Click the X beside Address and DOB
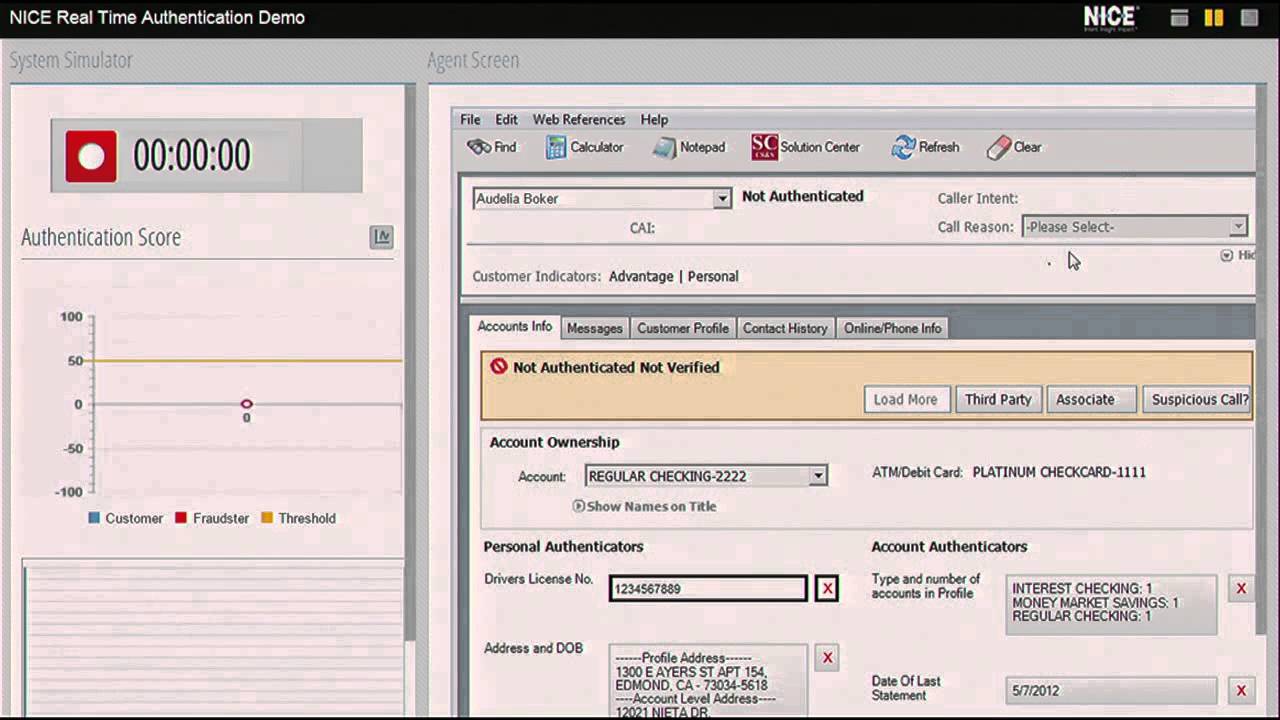This screenshot has width=1280, height=720. (x=827, y=657)
